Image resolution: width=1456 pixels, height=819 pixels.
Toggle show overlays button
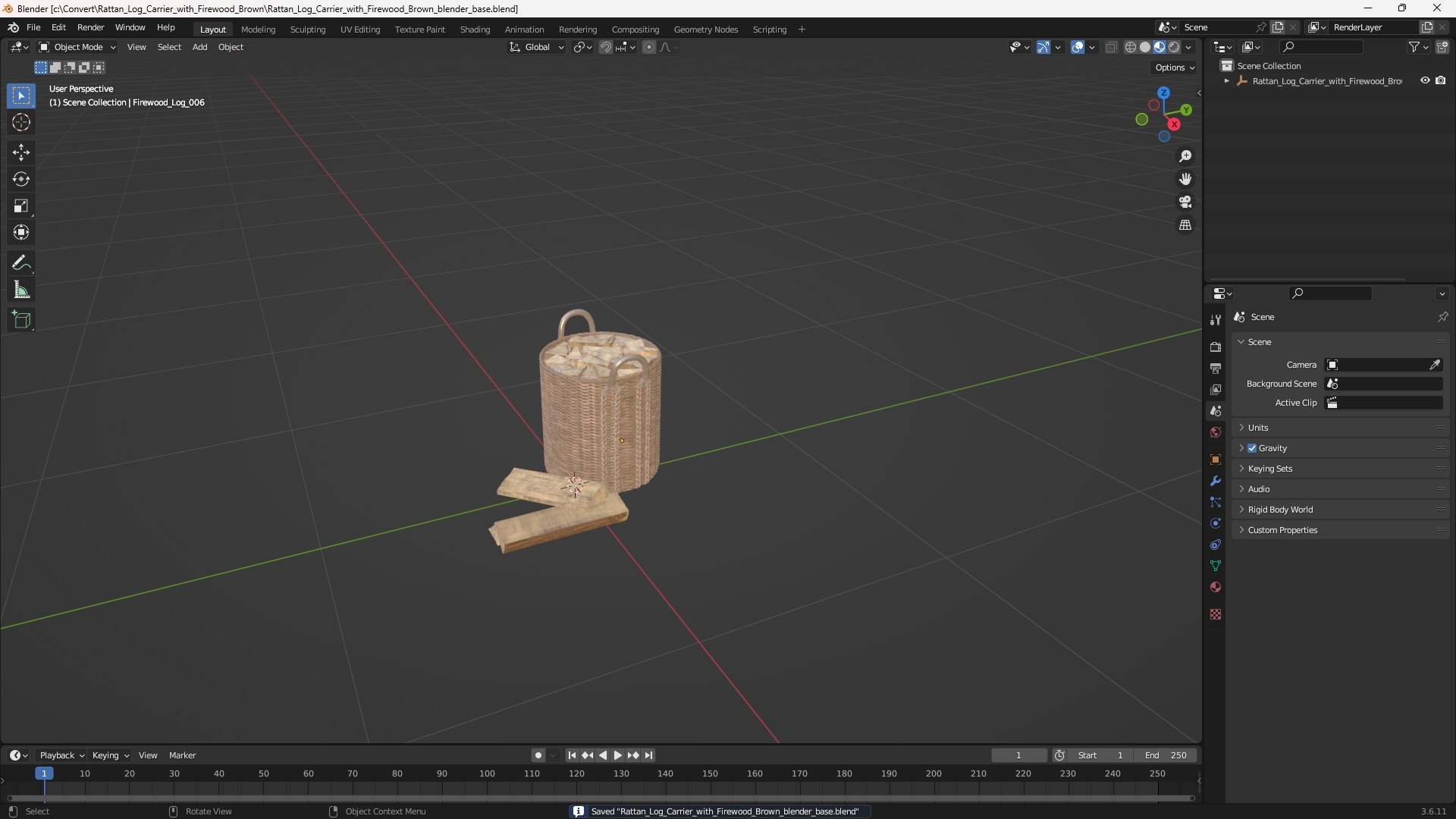[x=1078, y=47]
